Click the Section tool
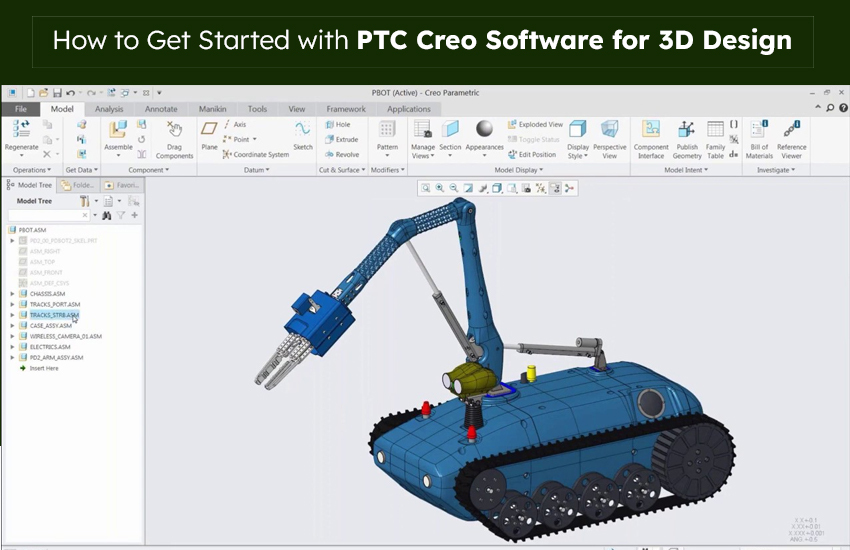 point(450,138)
